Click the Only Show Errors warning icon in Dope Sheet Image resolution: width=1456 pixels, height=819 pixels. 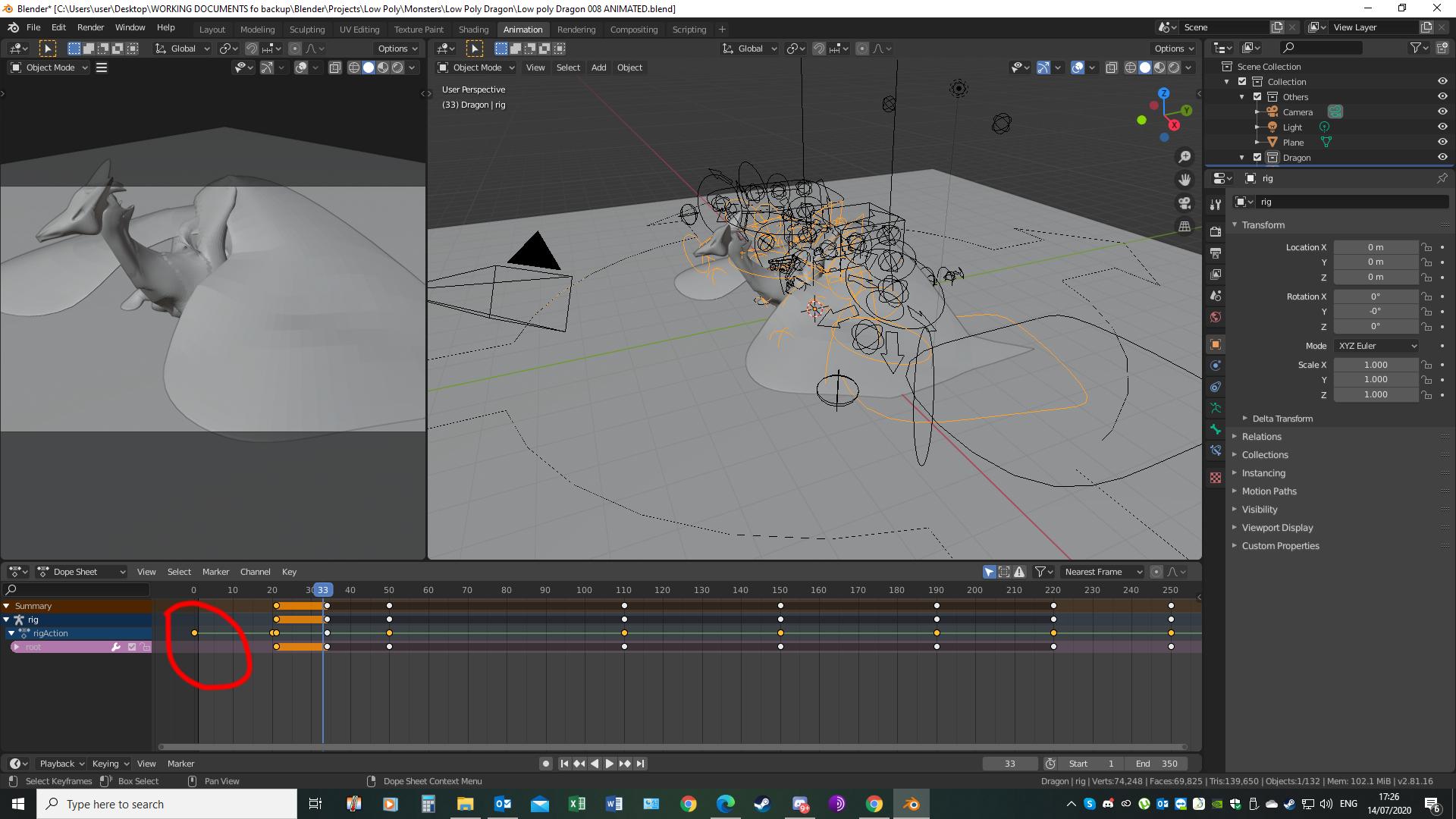[1019, 572]
